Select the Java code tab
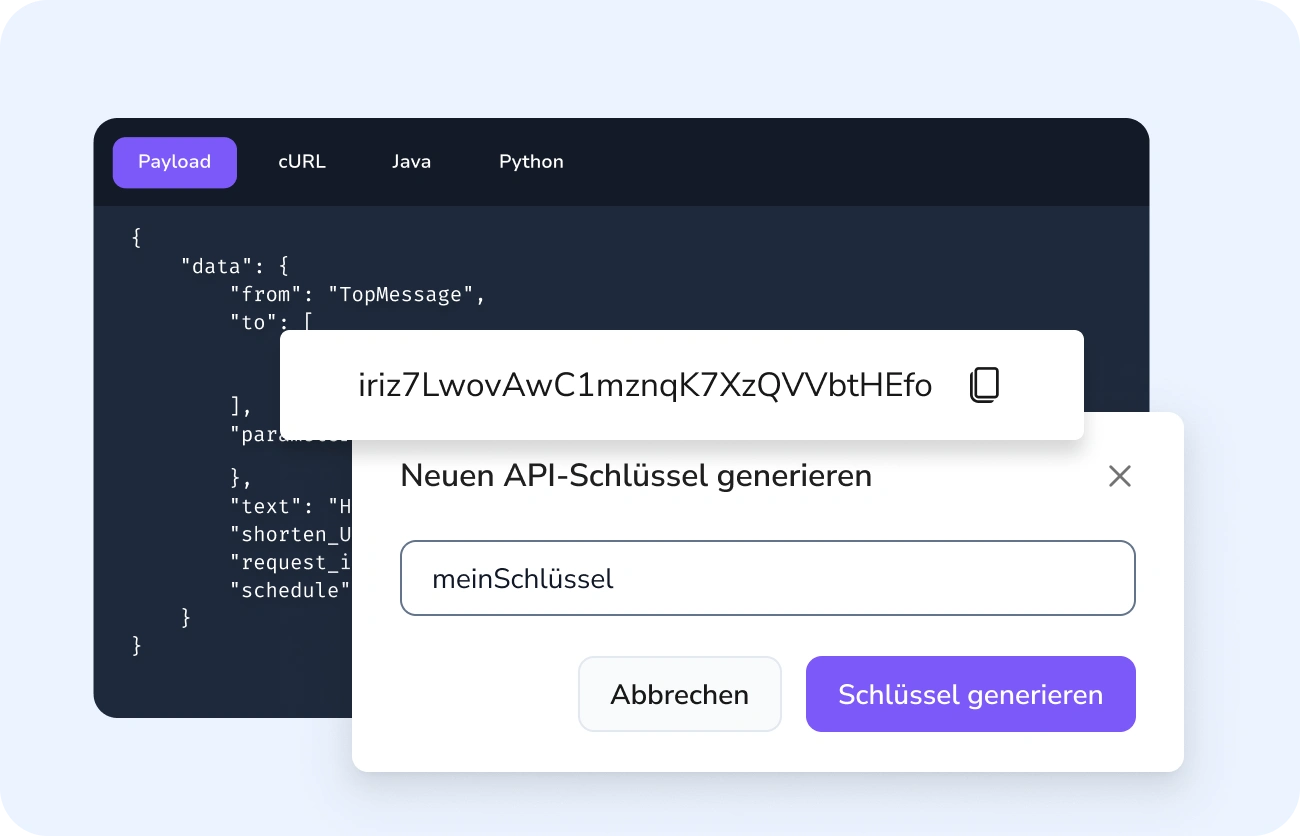Screen dimensions: 1300x836 pyautogui.click(x=411, y=162)
